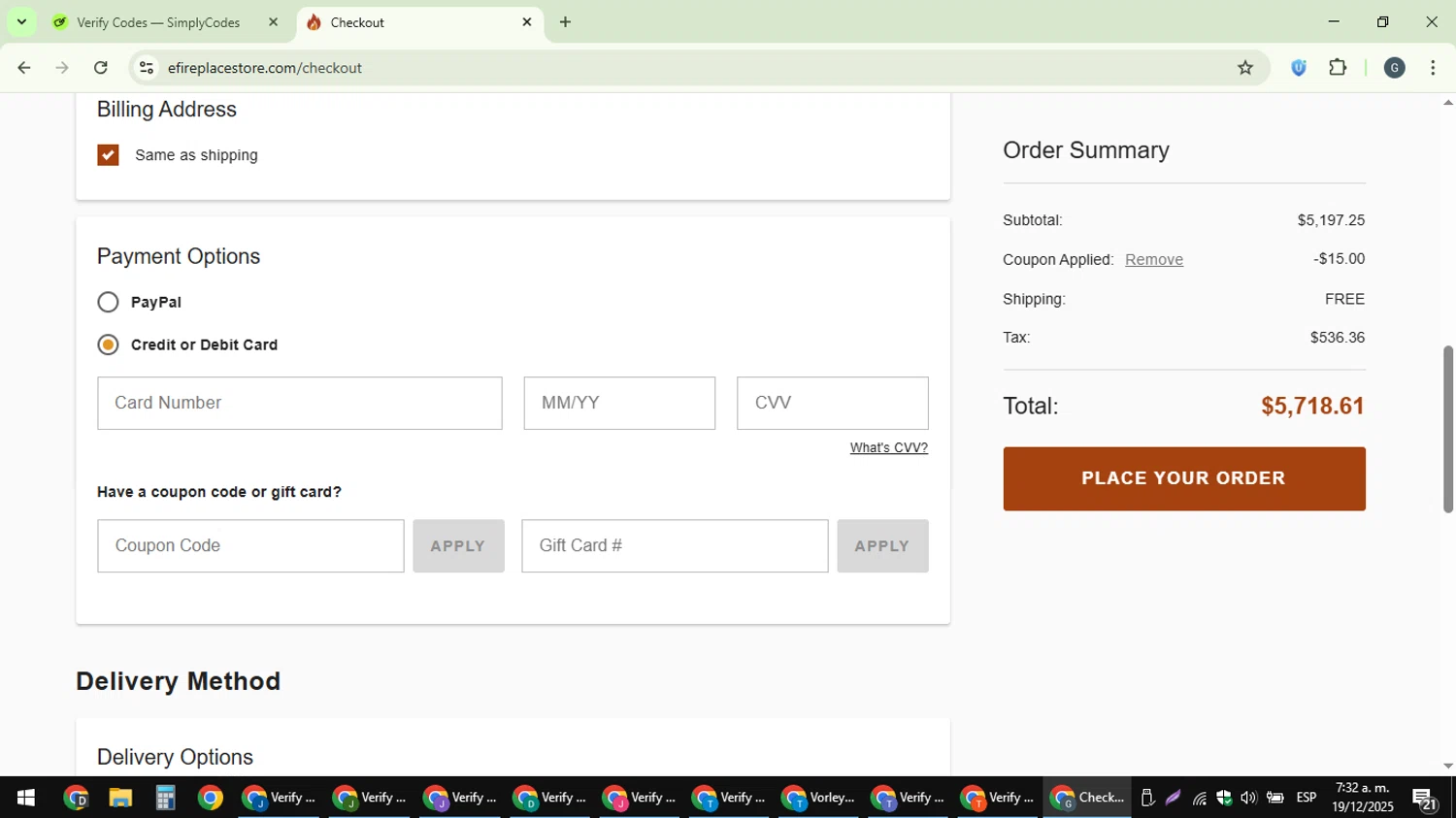Open the volume speaker tray icon
The image size is (1456, 818).
1248,798
